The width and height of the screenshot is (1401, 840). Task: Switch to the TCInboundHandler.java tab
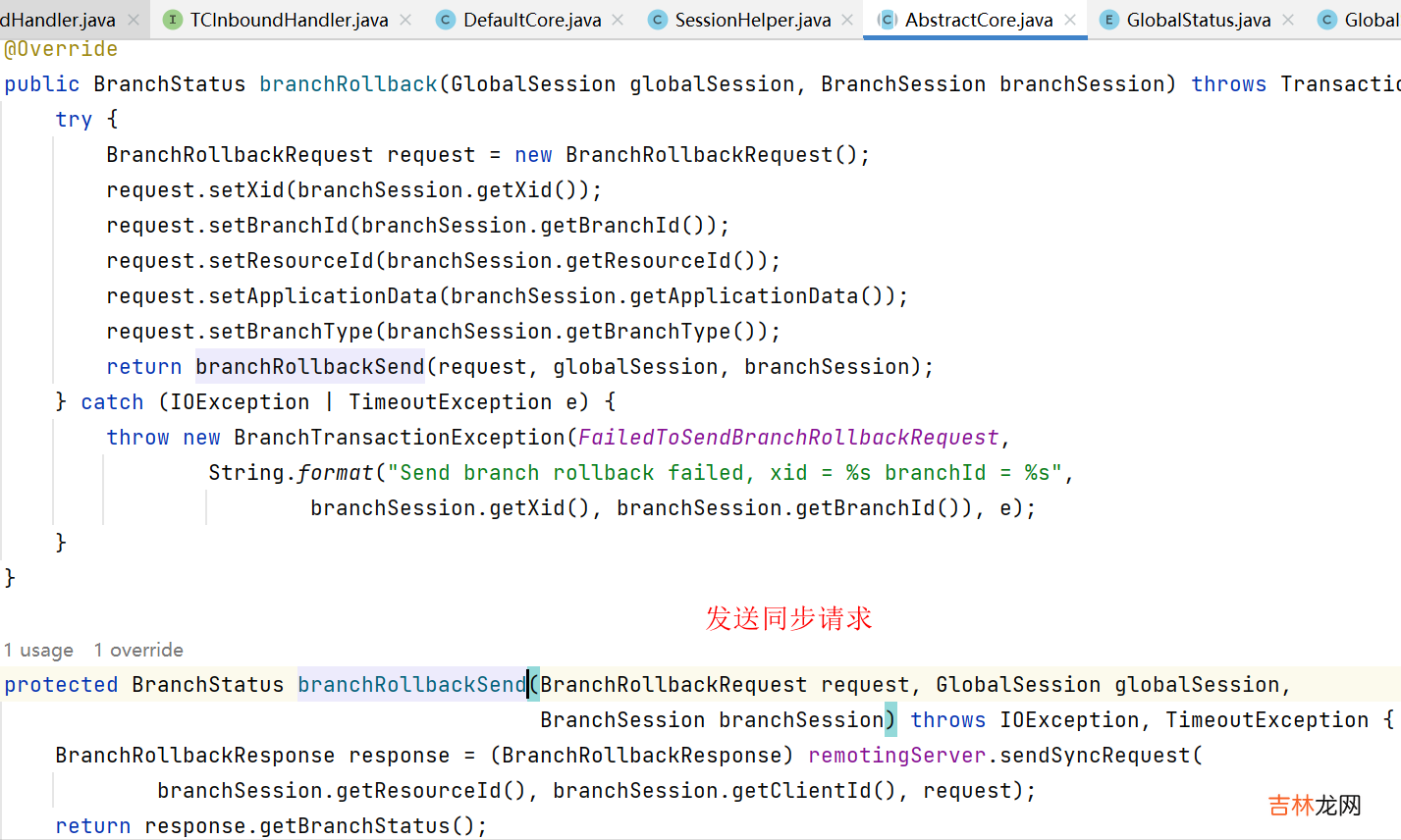pos(289,20)
